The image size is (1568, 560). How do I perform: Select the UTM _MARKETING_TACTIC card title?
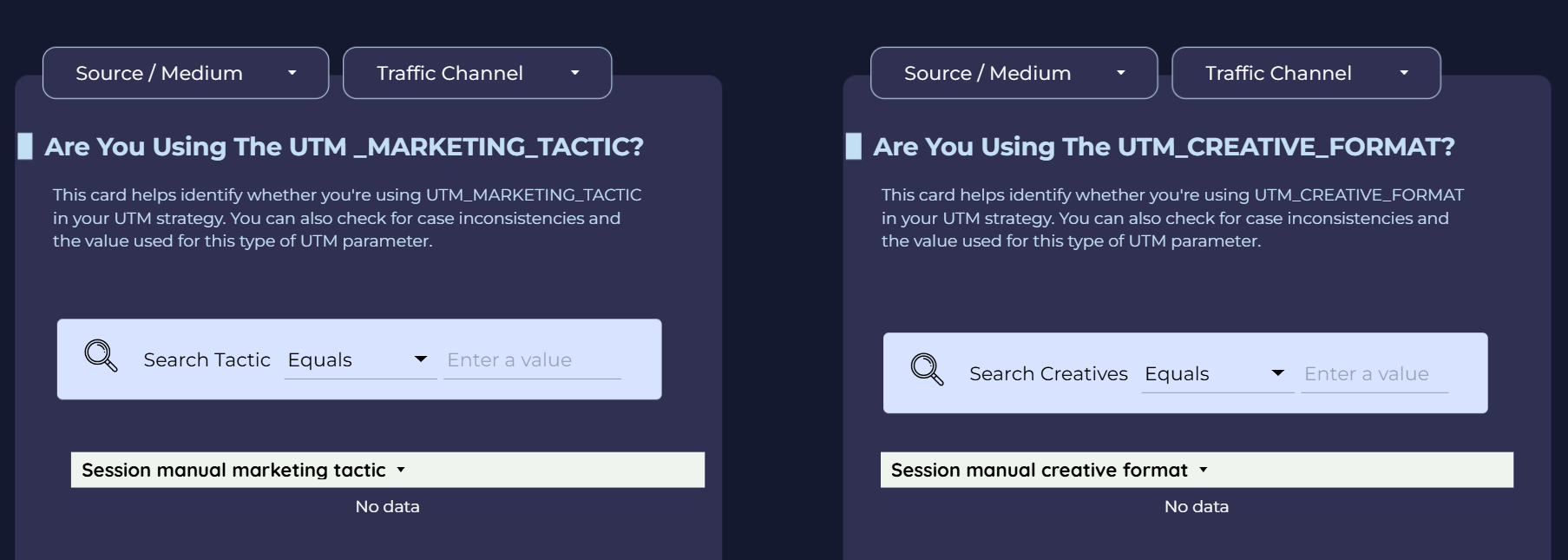click(344, 147)
